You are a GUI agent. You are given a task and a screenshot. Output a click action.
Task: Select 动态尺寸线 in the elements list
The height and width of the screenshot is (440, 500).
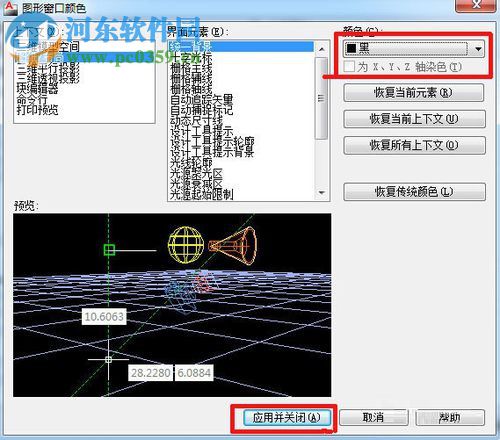(196, 120)
